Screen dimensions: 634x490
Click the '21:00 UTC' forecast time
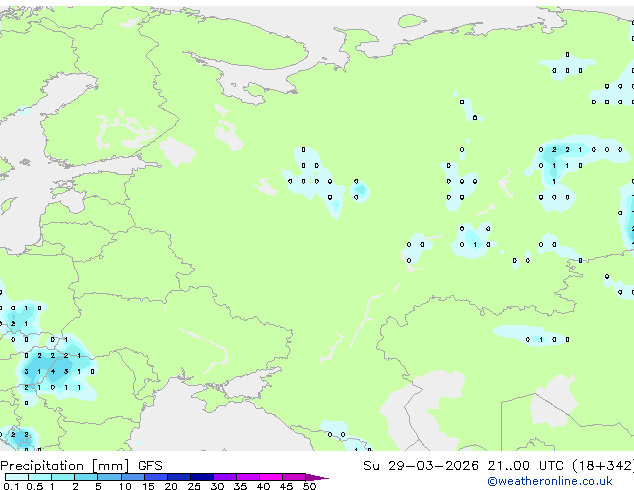click(525, 466)
